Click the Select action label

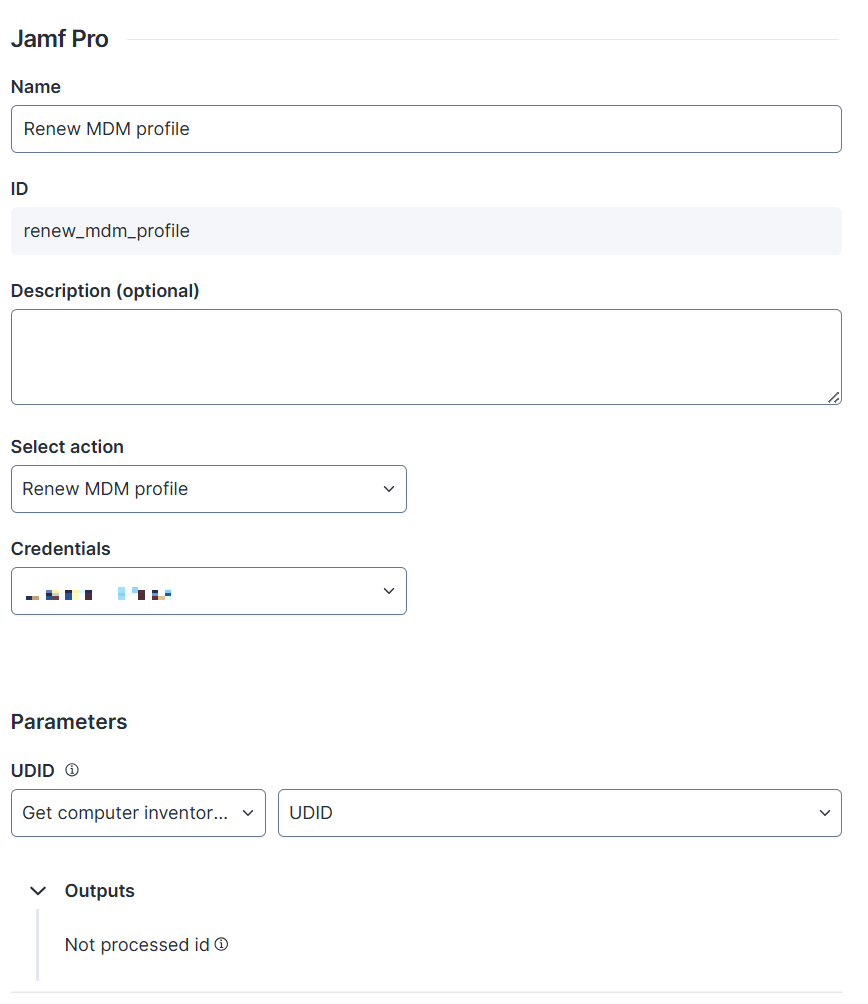[67, 447]
